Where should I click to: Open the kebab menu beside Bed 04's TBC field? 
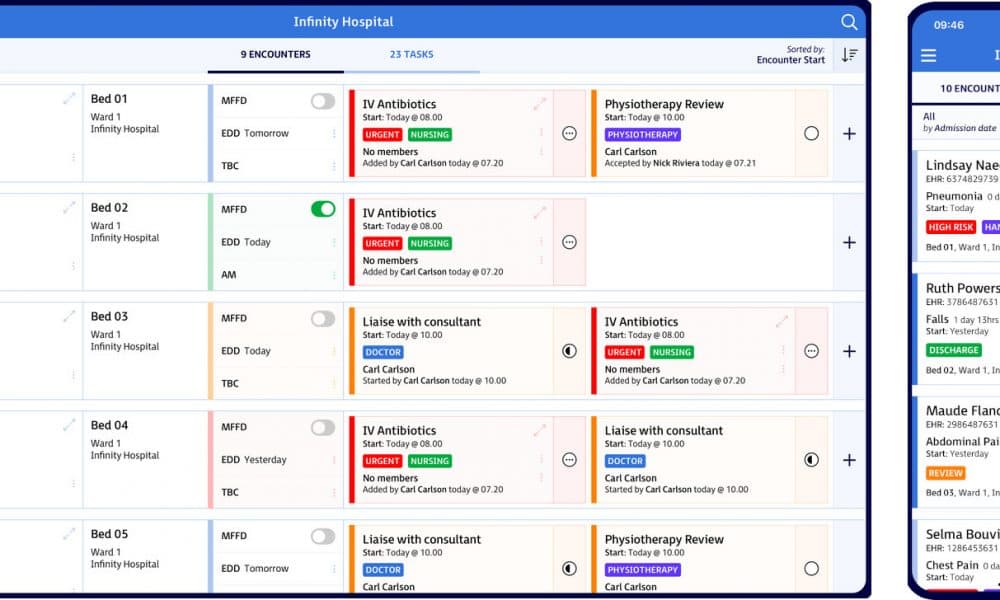click(x=332, y=493)
